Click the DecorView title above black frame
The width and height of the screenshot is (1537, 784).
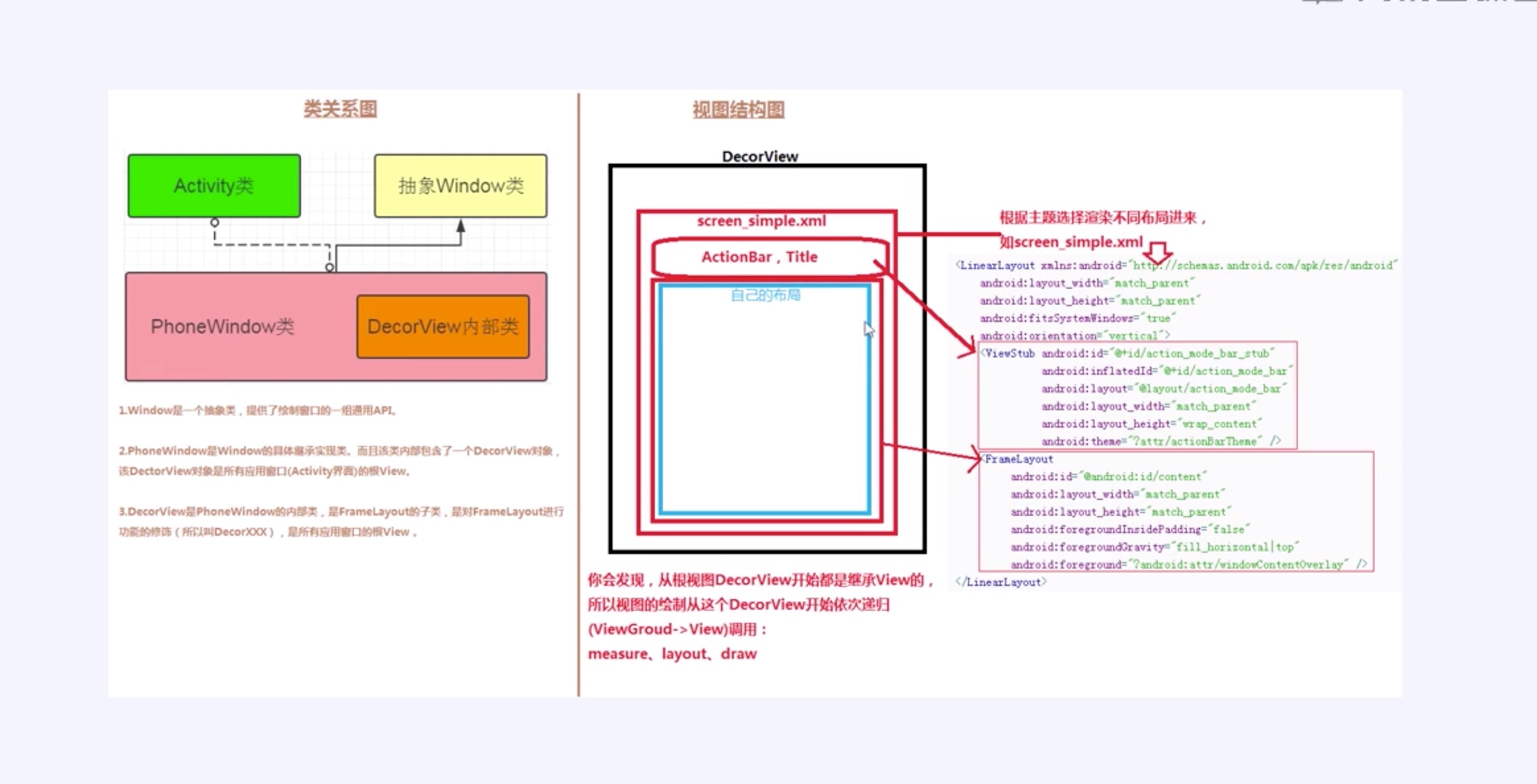point(760,156)
